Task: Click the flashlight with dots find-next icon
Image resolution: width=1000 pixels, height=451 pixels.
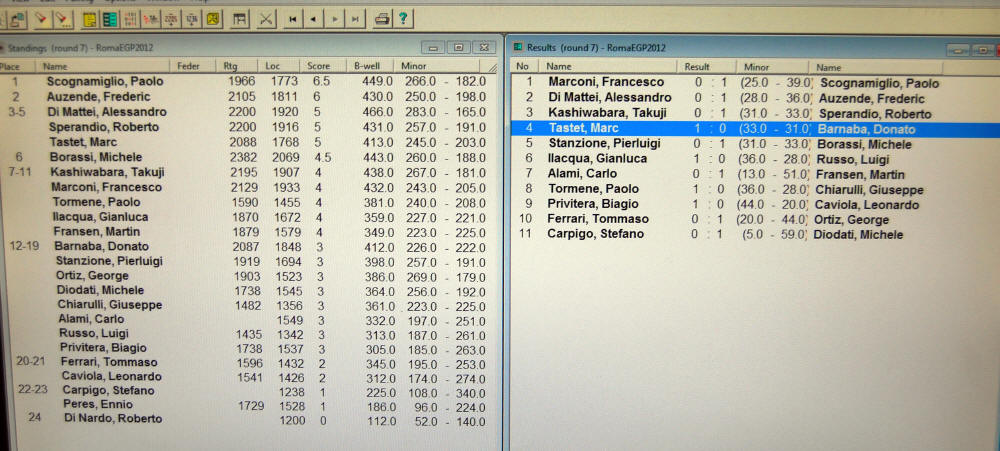Action: (63, 19)
